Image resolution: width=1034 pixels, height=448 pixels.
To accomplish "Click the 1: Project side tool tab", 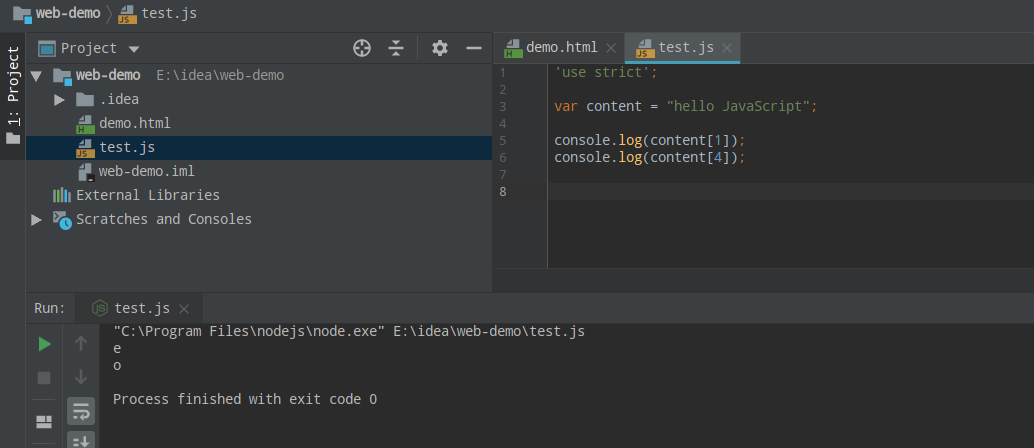I will pos(13,96).
